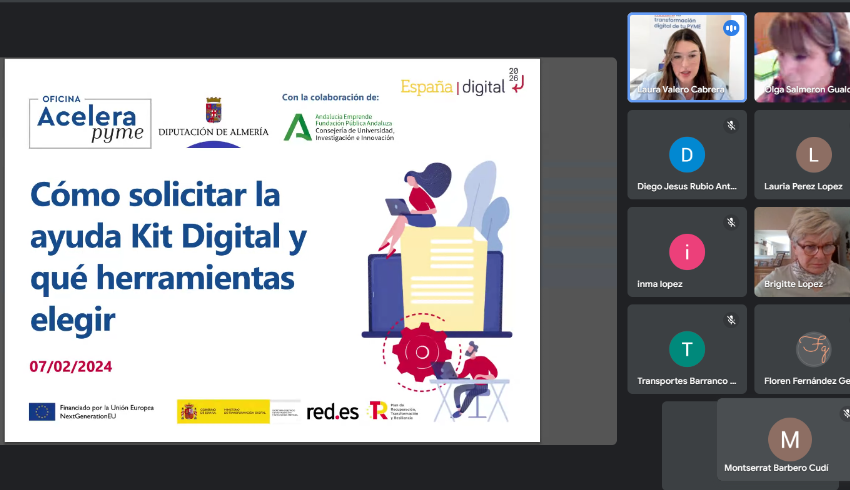Select Brigitte Lopez's video tile
Viewport: 850px width, 490px height.
(x=802, y=252)
